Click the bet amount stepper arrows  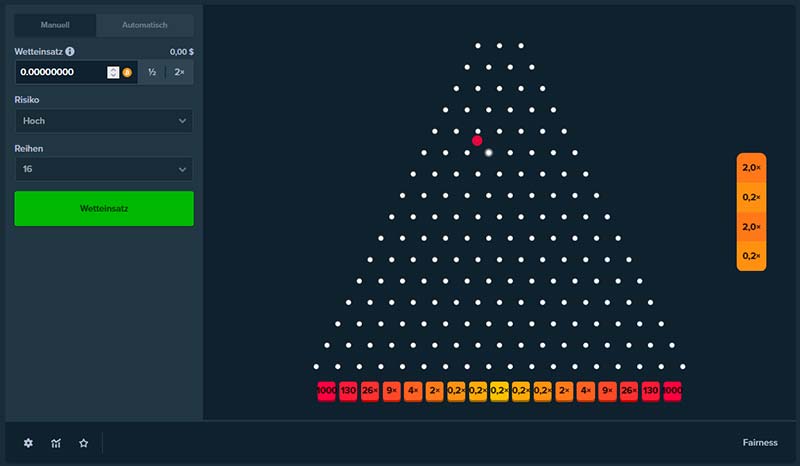pos(113,72)
